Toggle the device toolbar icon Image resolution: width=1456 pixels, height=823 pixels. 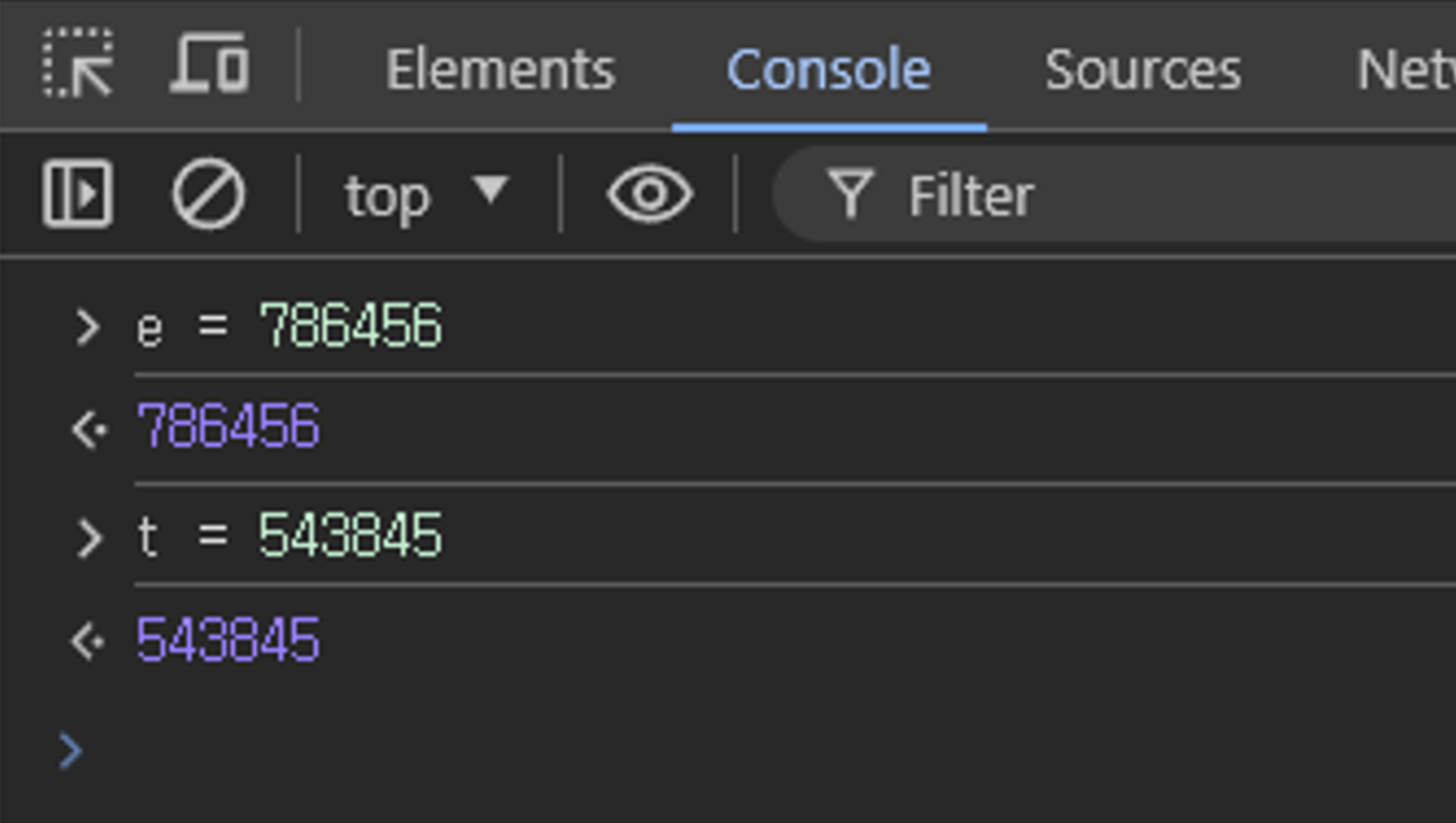[x=209, y=64]
